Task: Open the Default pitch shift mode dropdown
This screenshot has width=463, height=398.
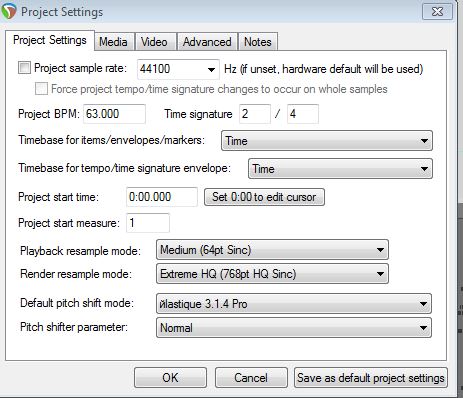Action: pos(294,304)
